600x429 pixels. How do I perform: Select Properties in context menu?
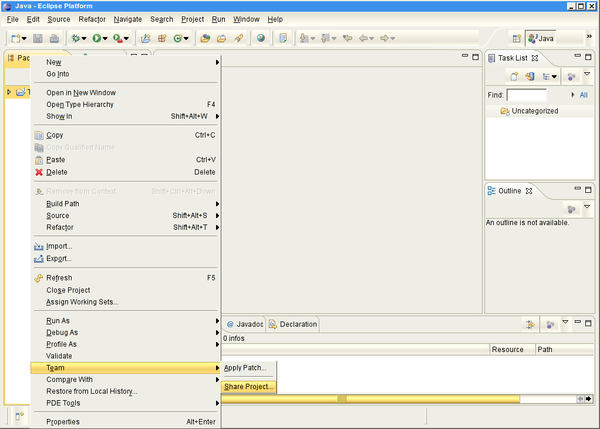[126, 422]
